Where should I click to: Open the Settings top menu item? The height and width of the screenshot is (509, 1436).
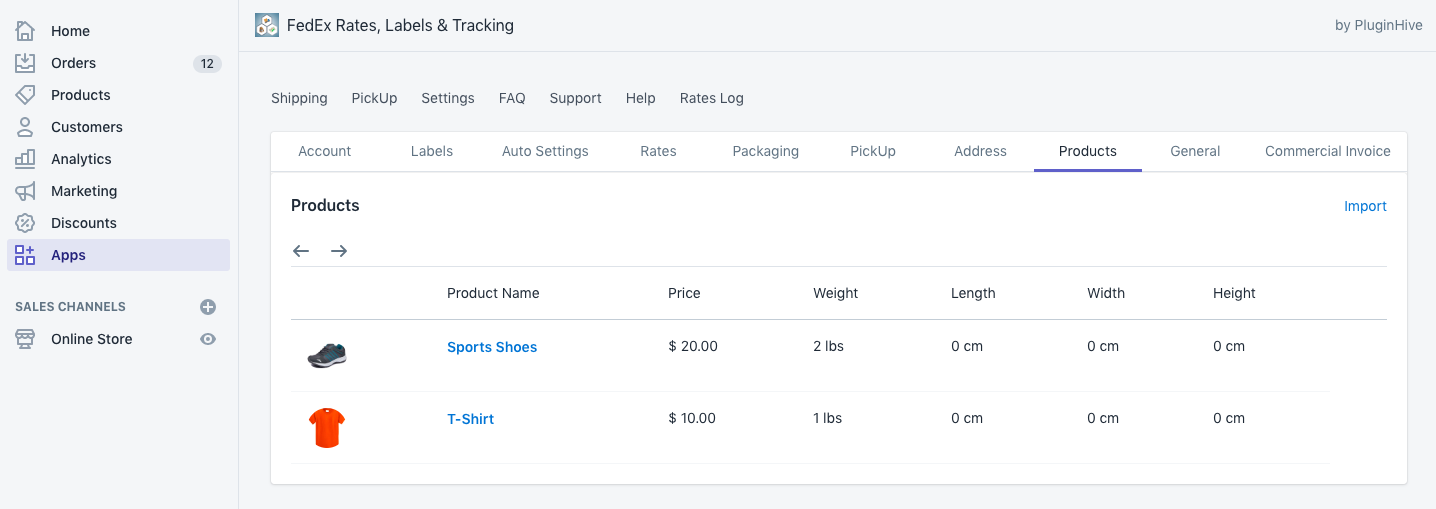(x=448, y=98)
